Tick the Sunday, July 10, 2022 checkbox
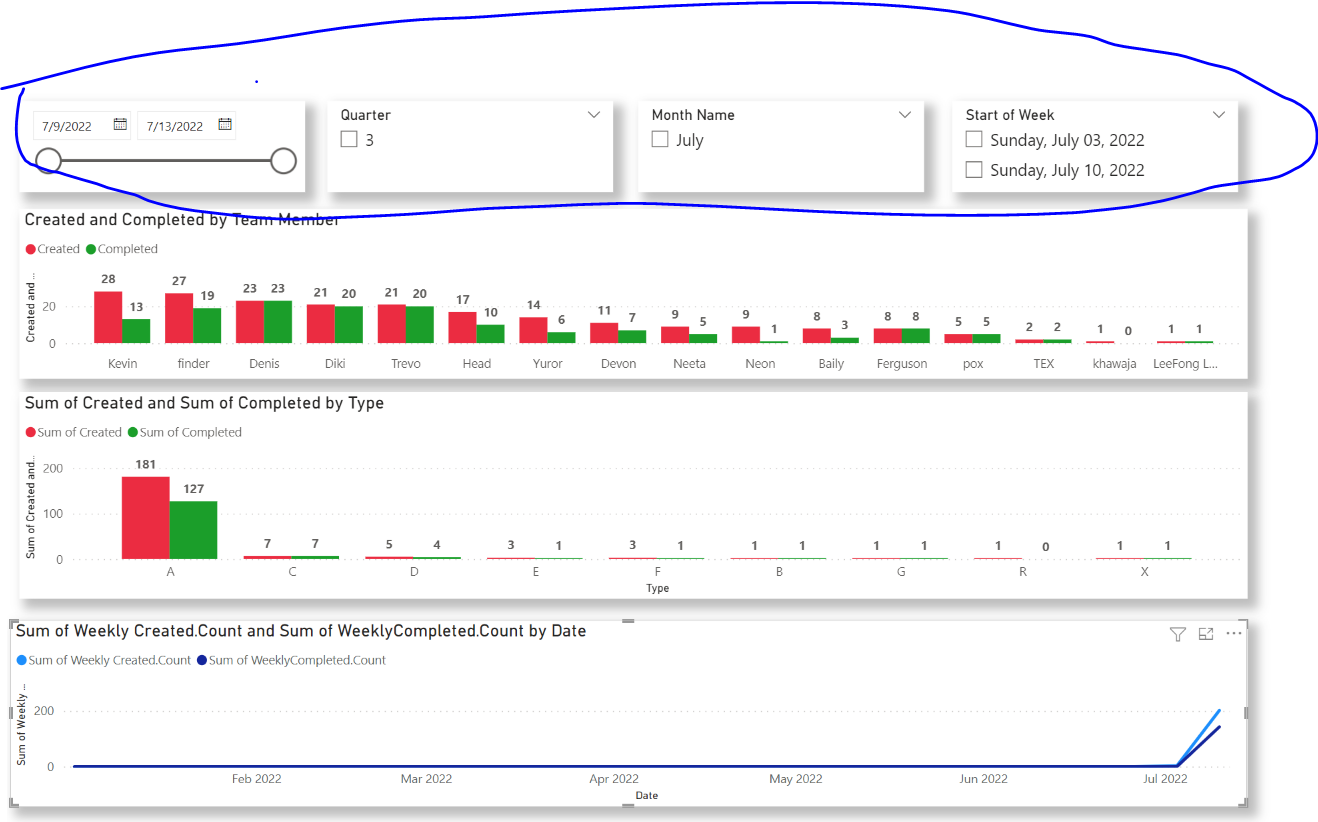This screenshot has width=1318, height=822. [974, 170]
